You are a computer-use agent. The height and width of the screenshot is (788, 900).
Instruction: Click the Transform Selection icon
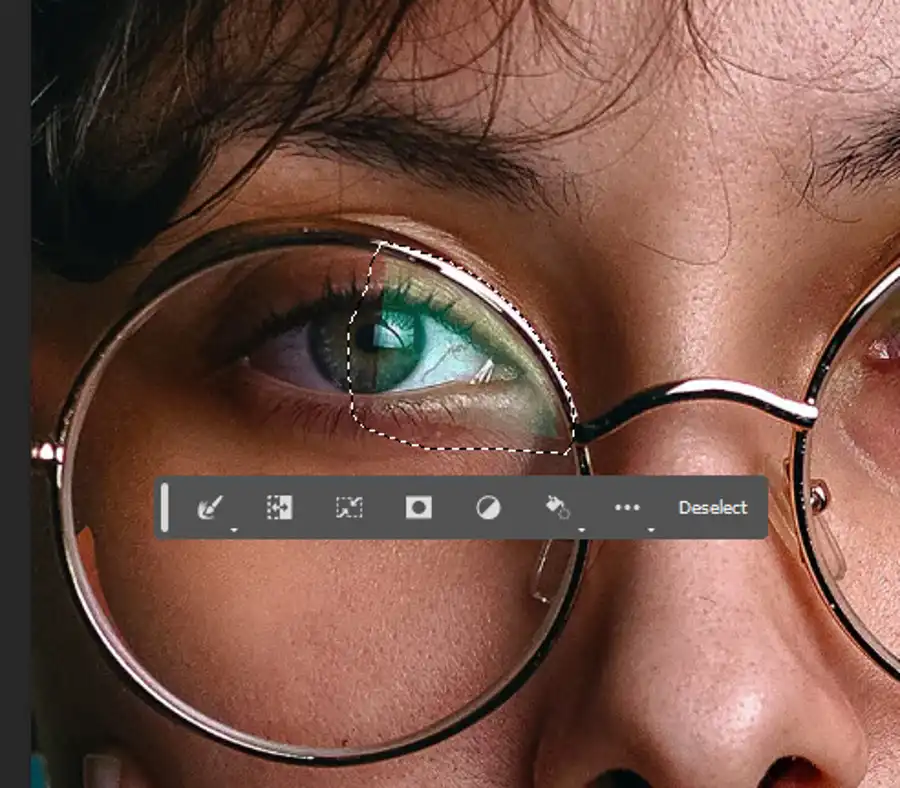(x=349, y=507)
